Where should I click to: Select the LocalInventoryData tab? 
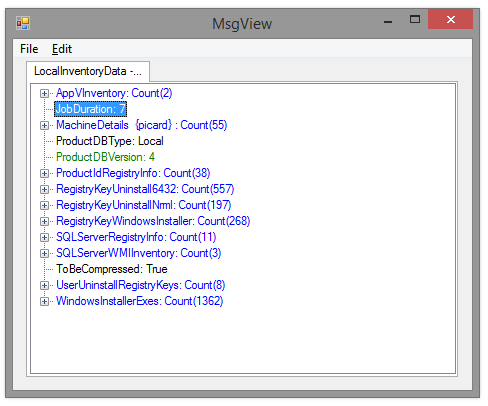tap(88, 71)
